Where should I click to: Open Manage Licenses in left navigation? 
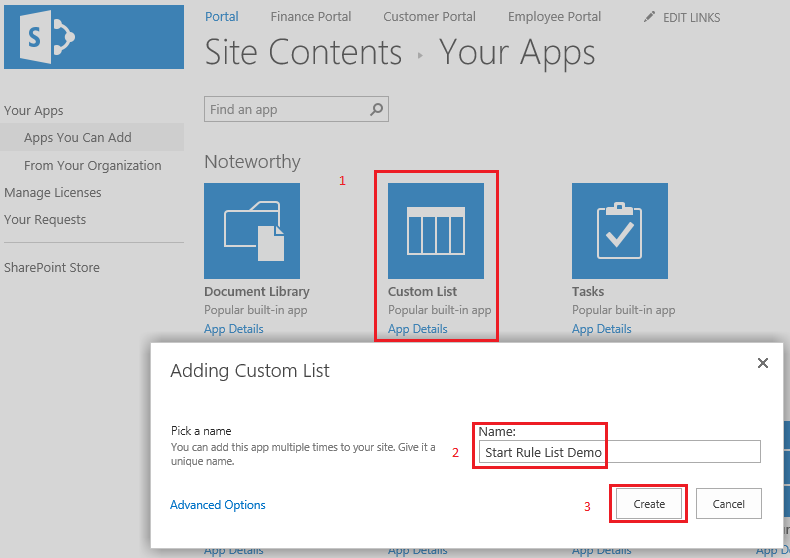click(x=52, y=193)
